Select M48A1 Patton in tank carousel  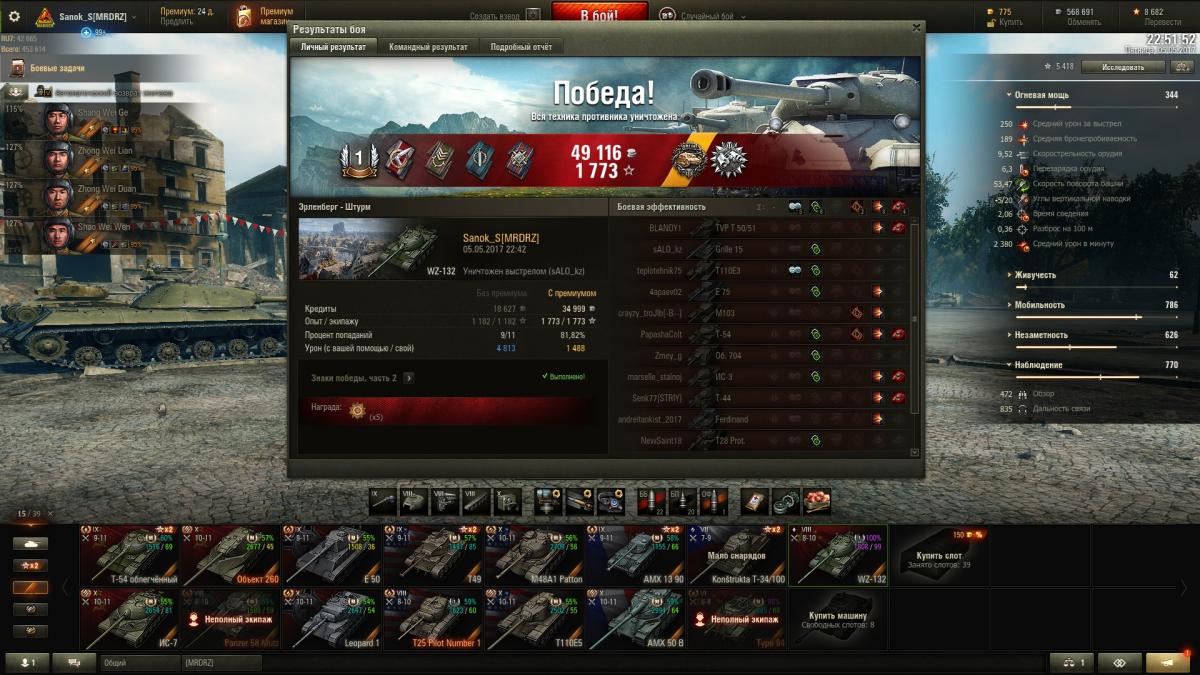(534, 556)
